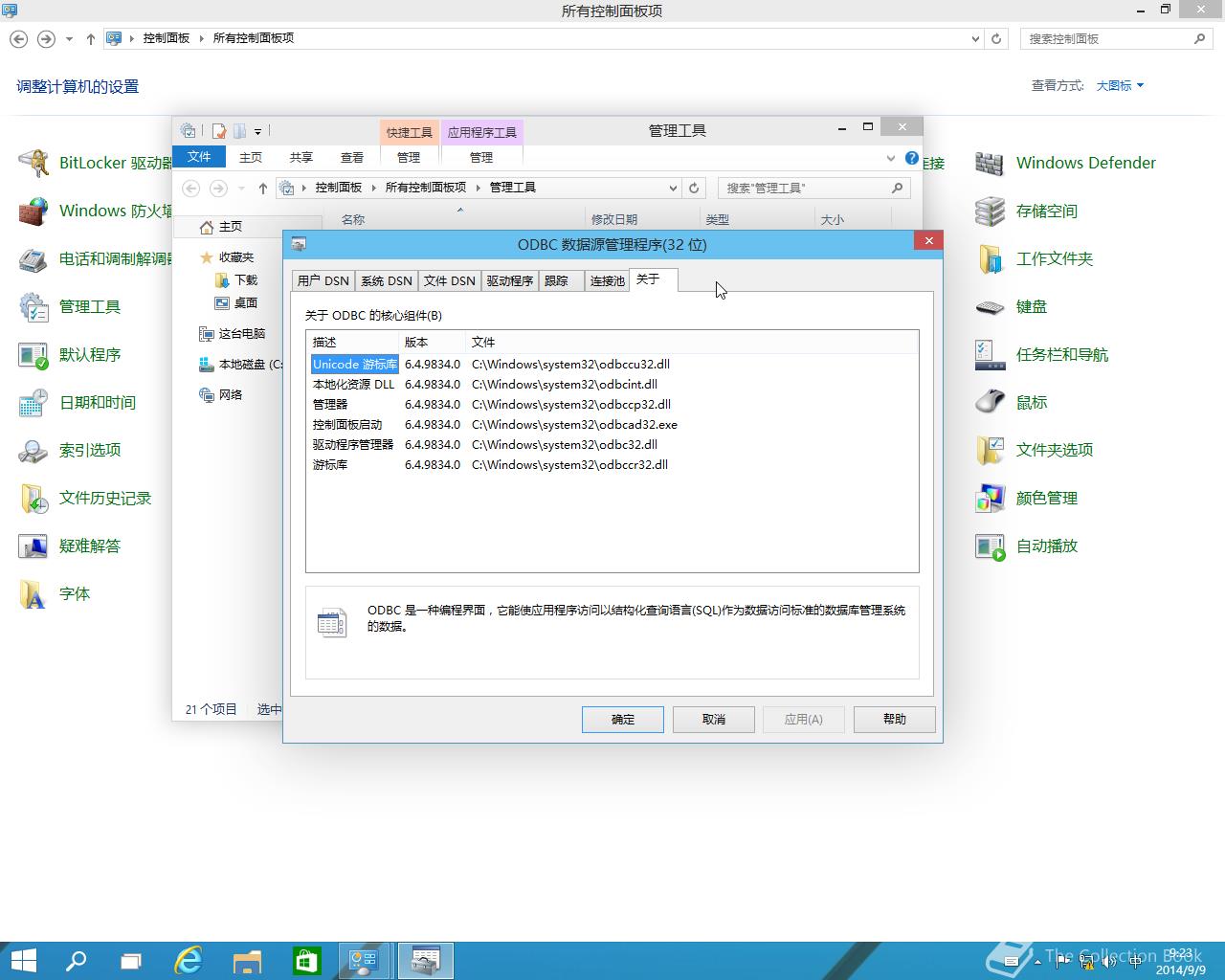Click 确定 button in ODBC dialog
1225x980 pixels.
[623, 720]
